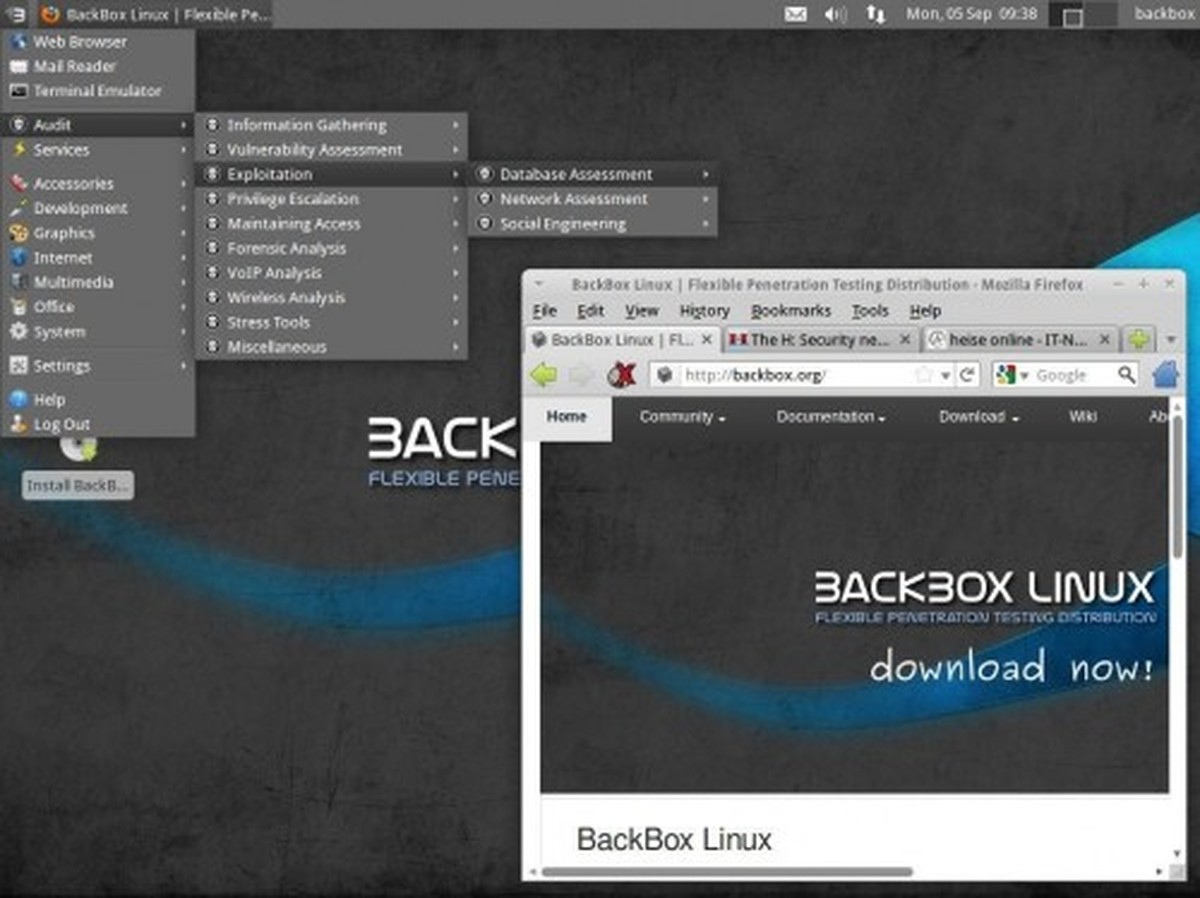Click the Help icon in the menu
Viewport: 1200px width, 898px height.
(x=17, y=399)
